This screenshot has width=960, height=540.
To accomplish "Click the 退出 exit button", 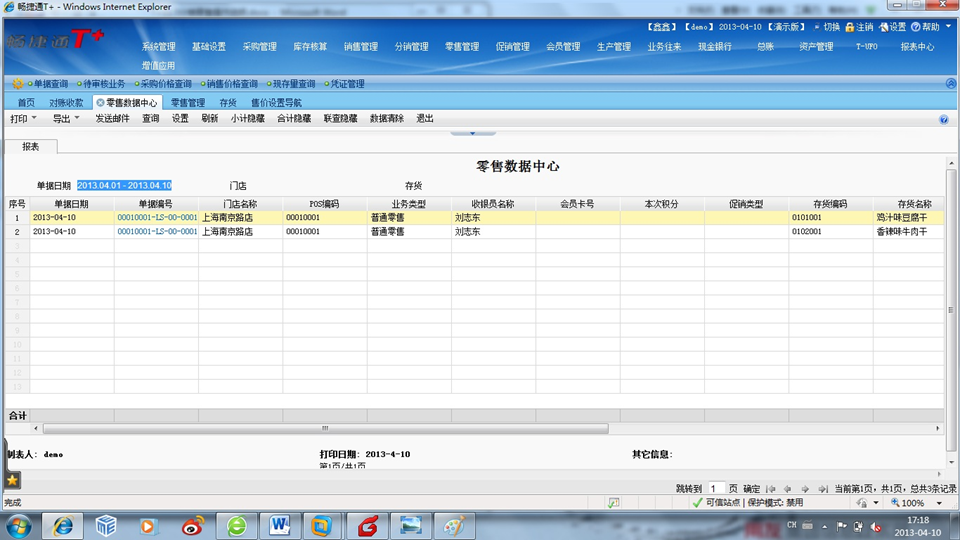I will coord(425,119).
